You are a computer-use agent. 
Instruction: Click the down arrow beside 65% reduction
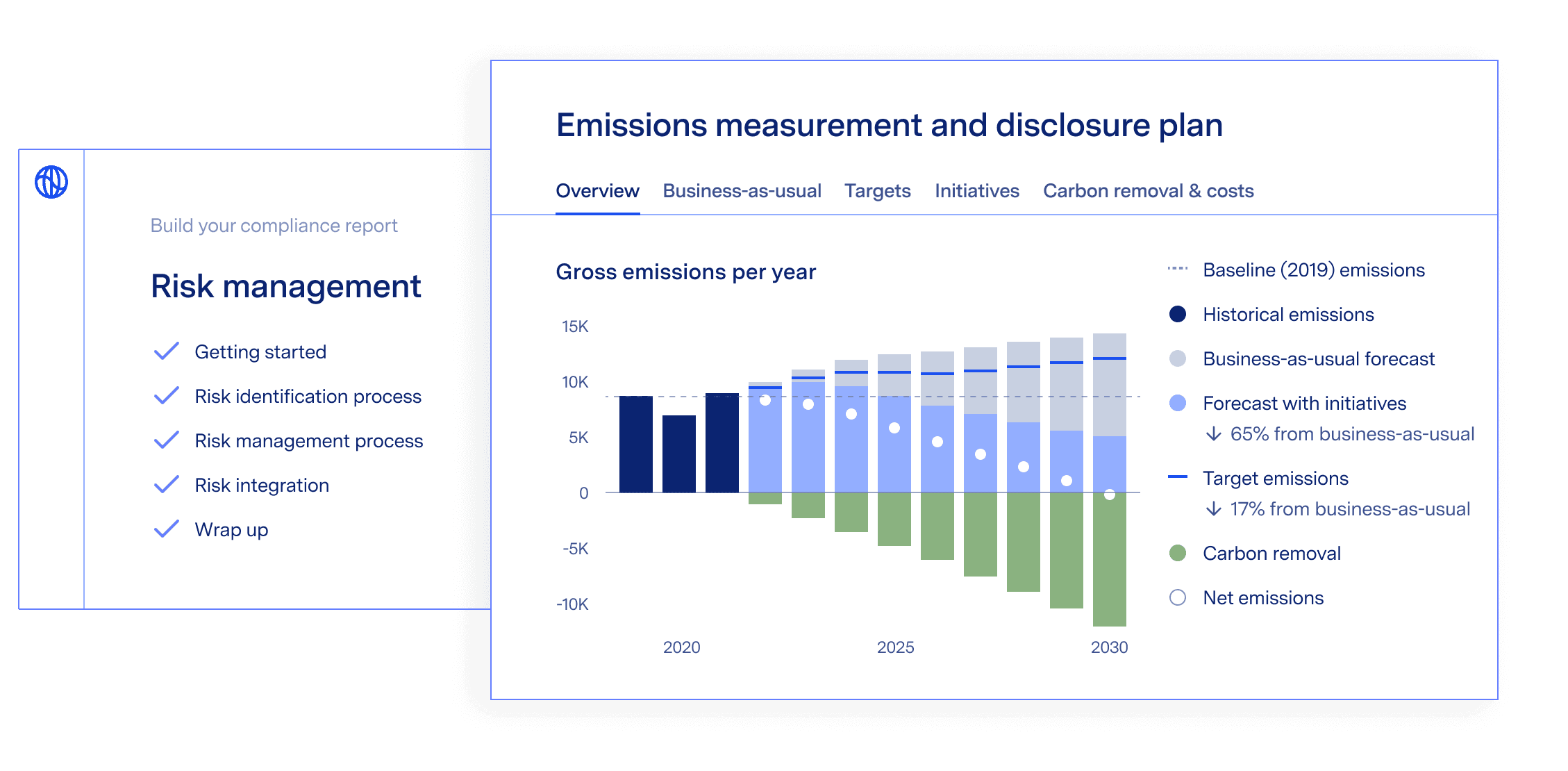coord(1213,434)
